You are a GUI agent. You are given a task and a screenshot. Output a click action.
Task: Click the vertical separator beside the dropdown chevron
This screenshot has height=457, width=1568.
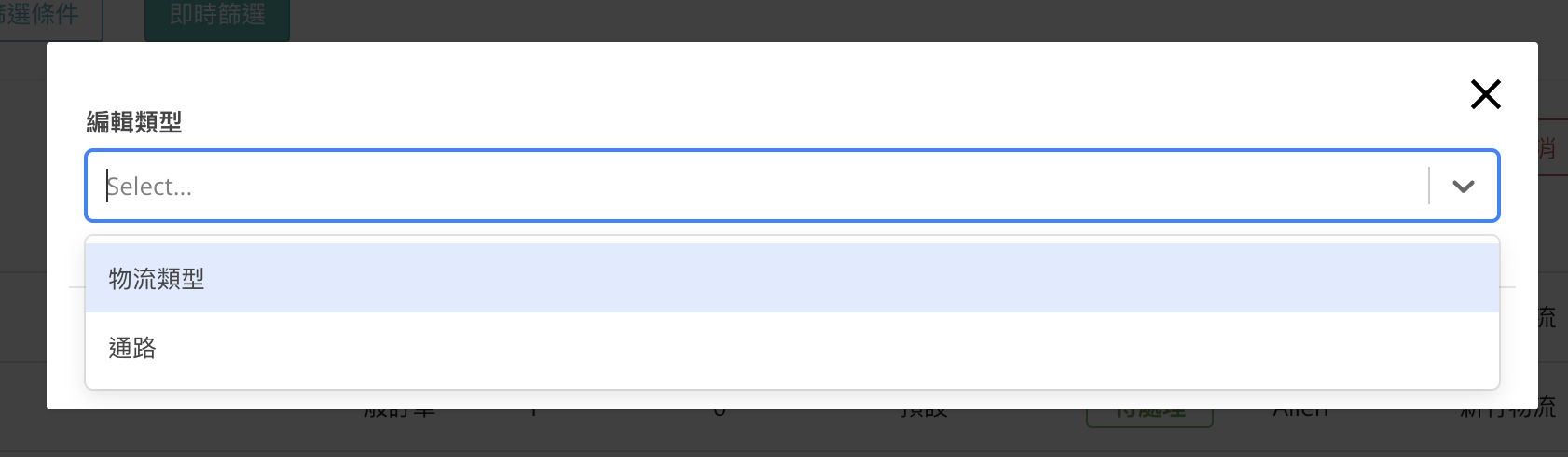coord(1429,187)
